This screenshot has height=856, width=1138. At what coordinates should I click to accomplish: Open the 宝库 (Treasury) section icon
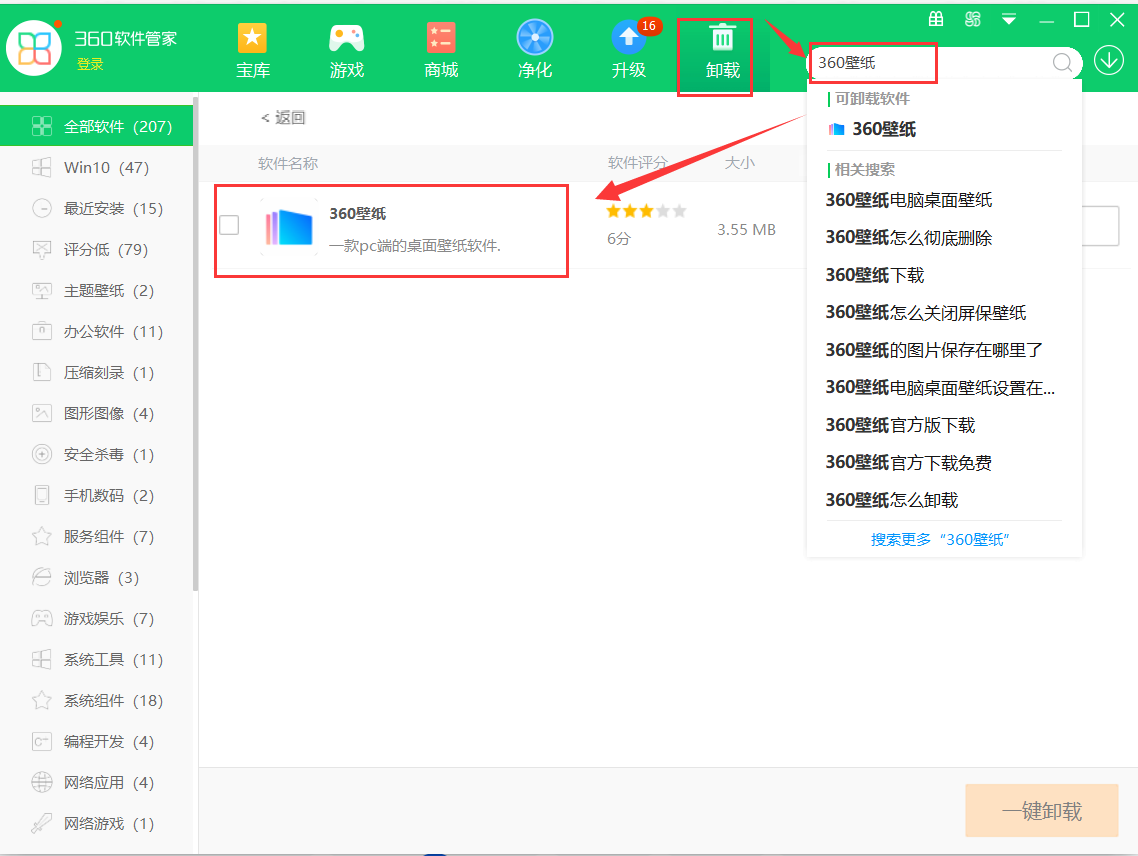click(x=252, y=47)
